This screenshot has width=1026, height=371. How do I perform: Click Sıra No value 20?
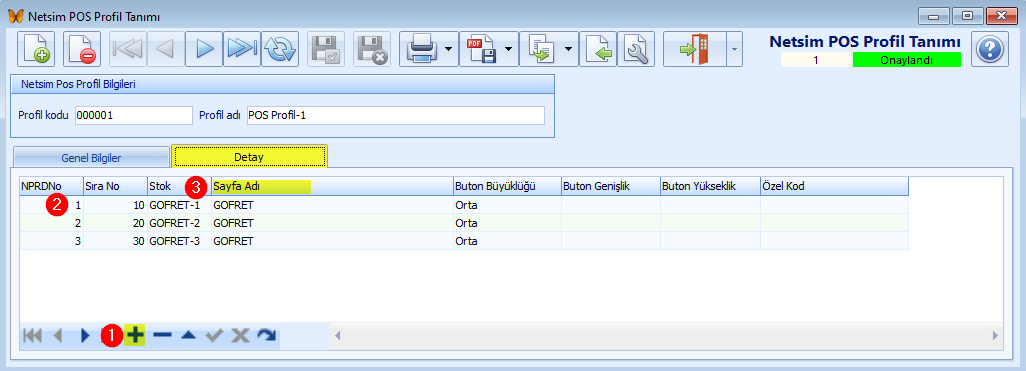(115, 222)
